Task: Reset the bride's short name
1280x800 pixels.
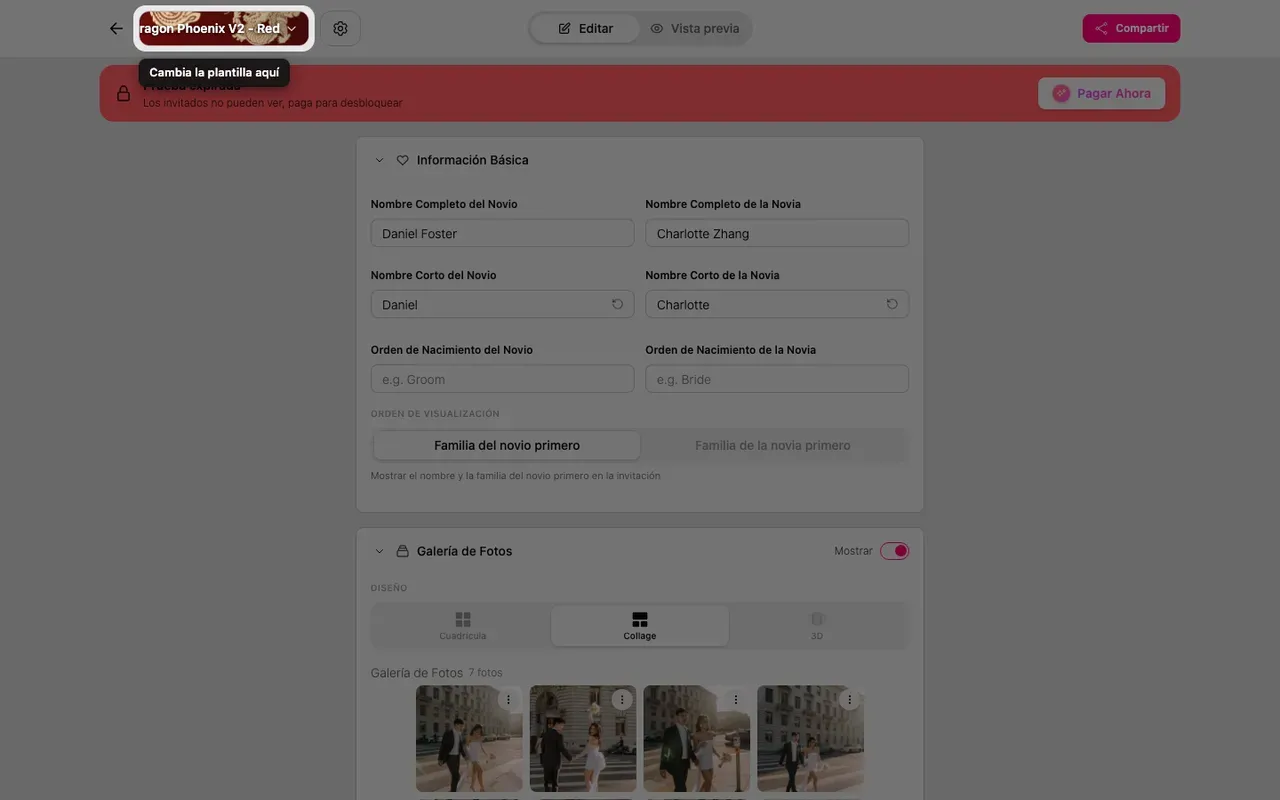Action: click(892, 304)
